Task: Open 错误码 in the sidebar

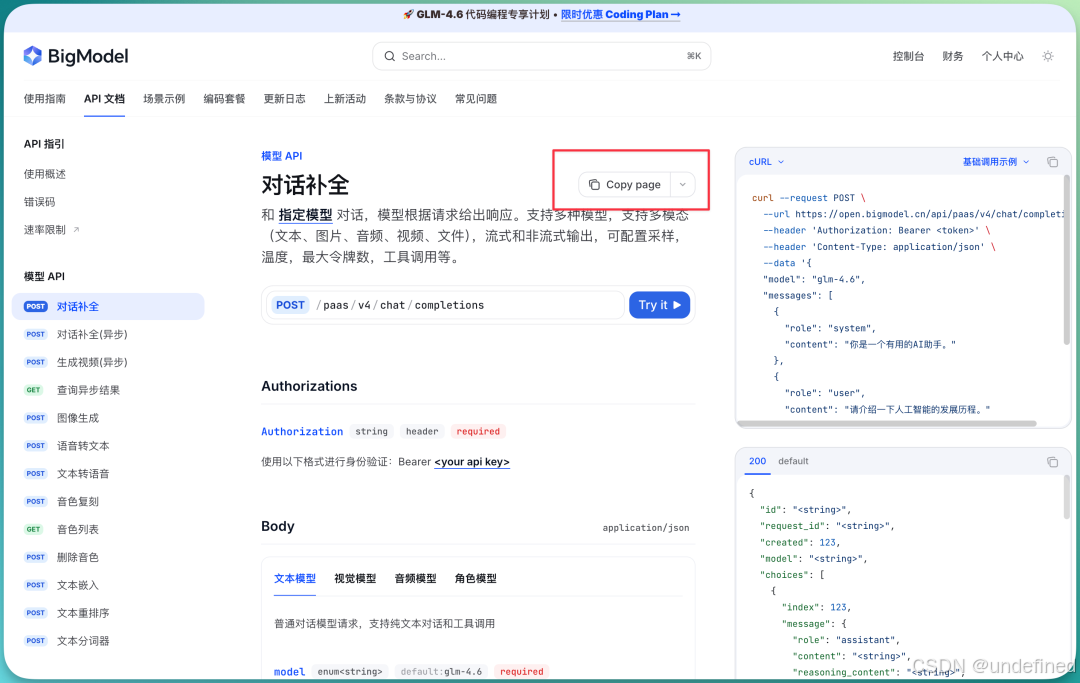Action: (x=39, y=202)
